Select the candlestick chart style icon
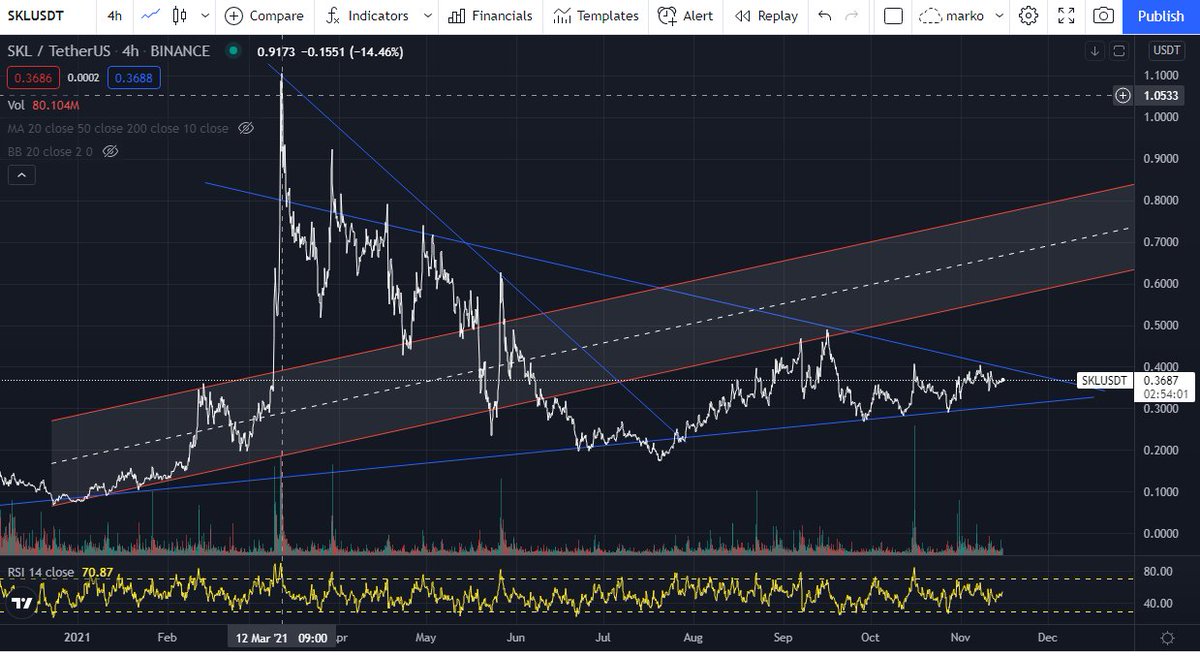 [x=179, y=16]
